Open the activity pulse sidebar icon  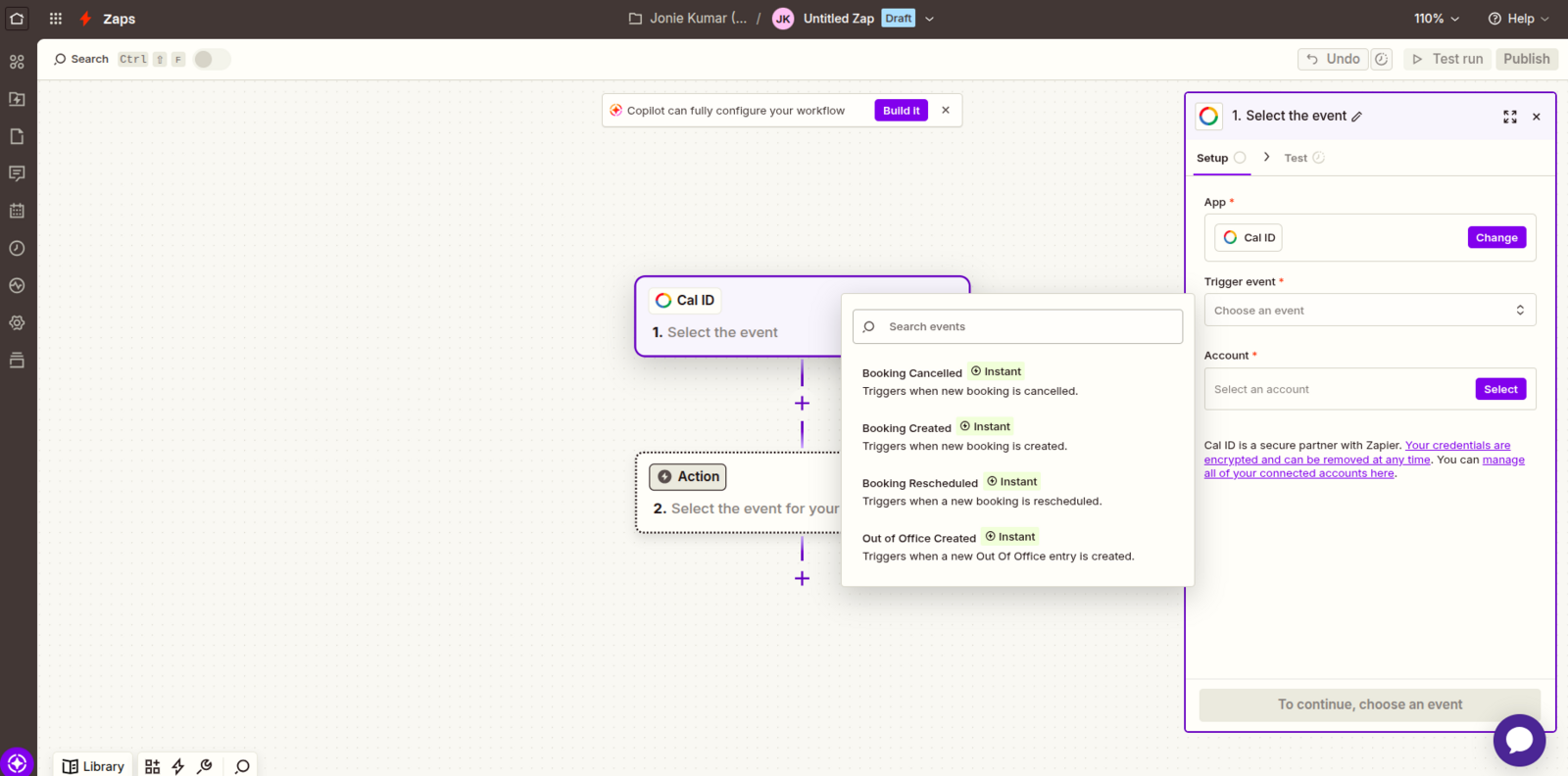pyautogui.click(x=17, y=285)
